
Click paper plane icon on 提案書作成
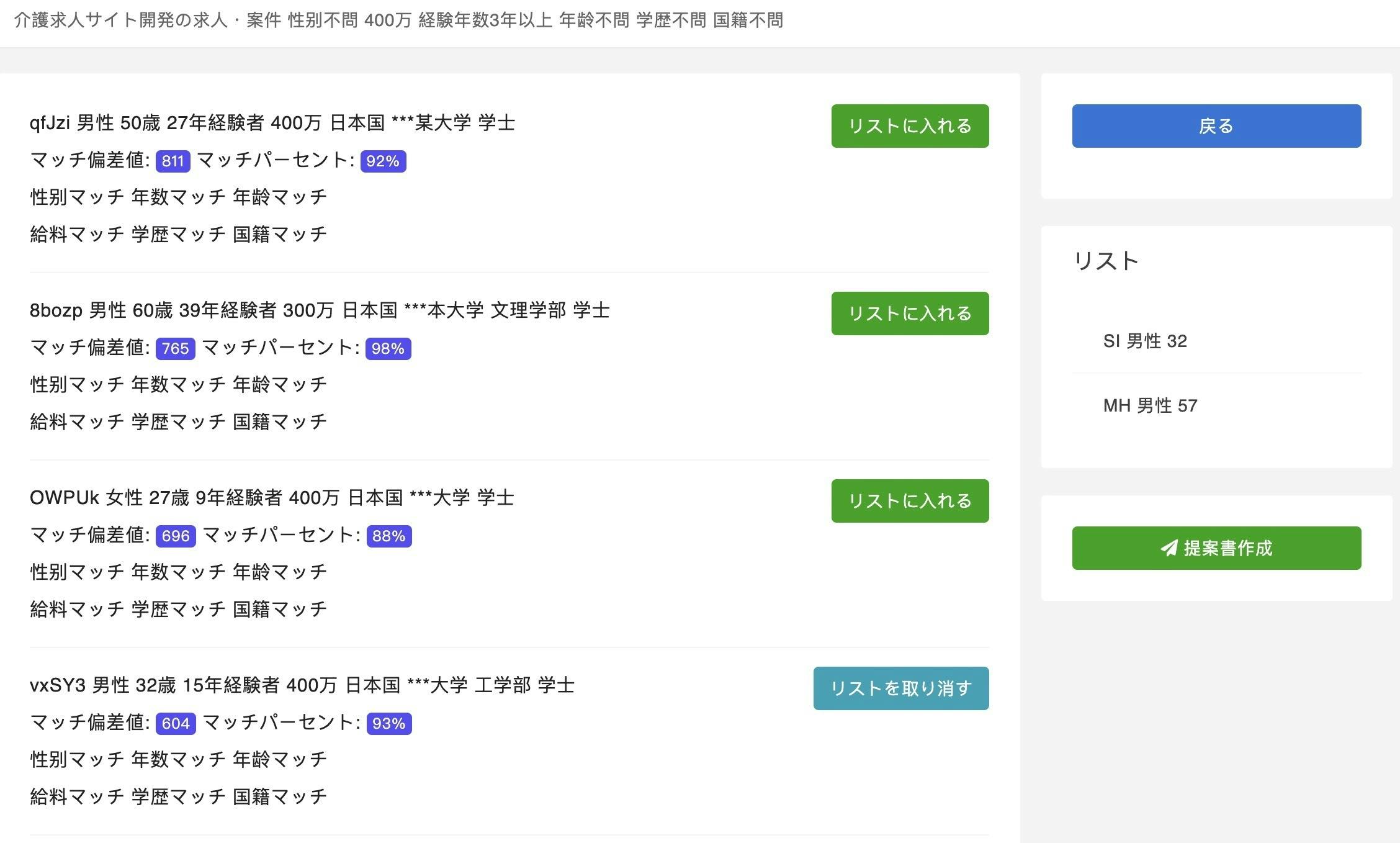1169,548
